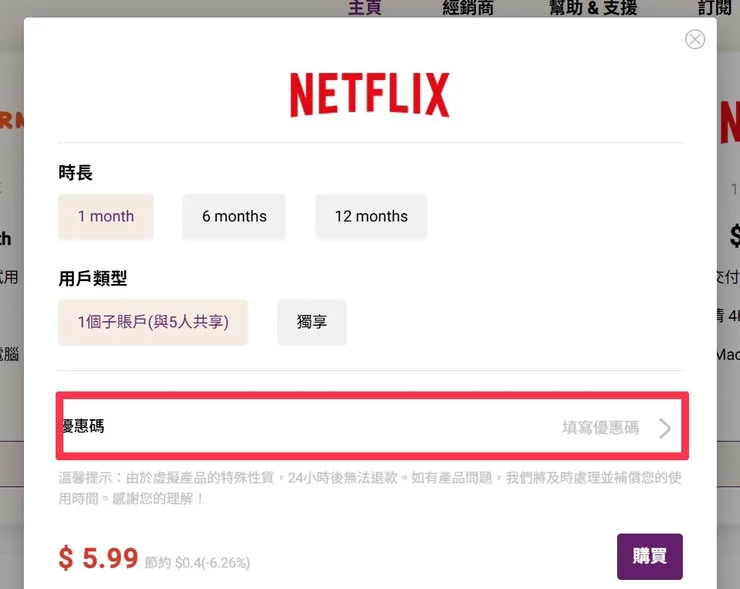Close the Netflix purchase dialog

[695, 39]
